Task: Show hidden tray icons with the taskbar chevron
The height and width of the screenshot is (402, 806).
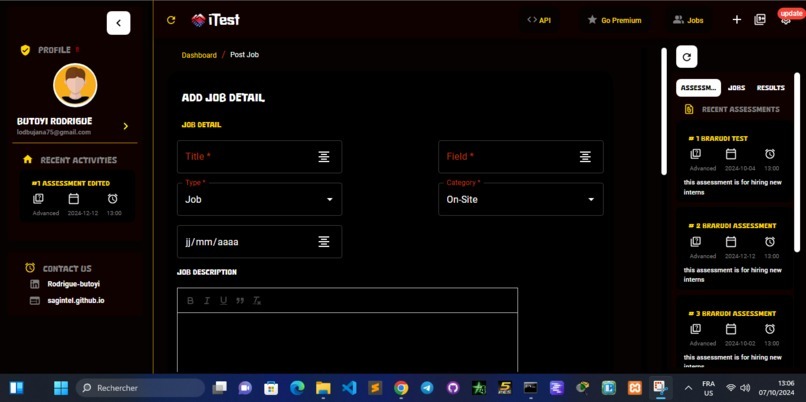Action: 688,388
